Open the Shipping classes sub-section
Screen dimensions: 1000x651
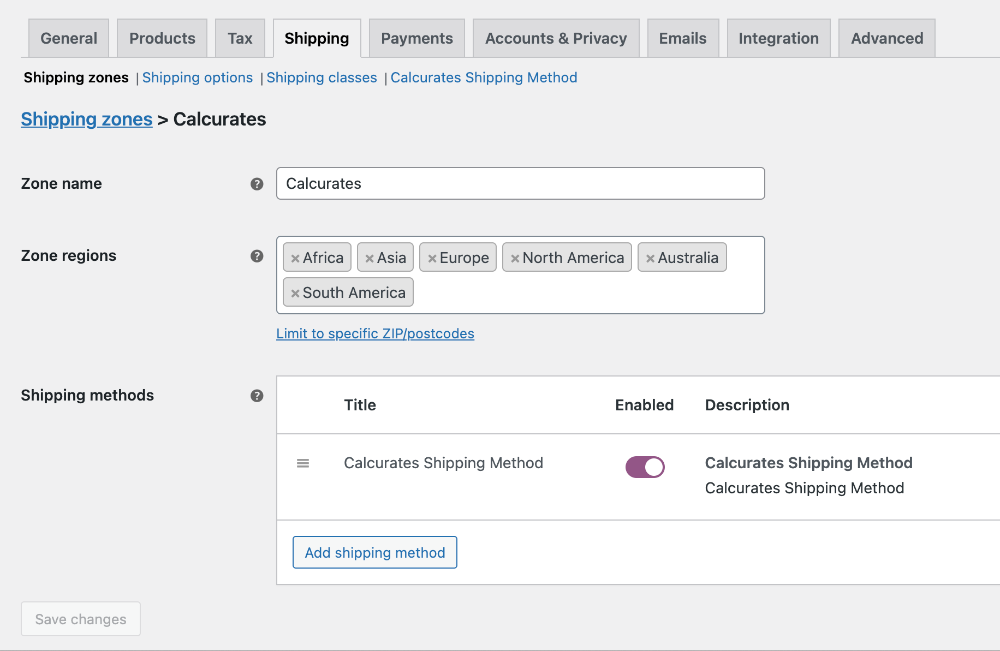[322, 78]
